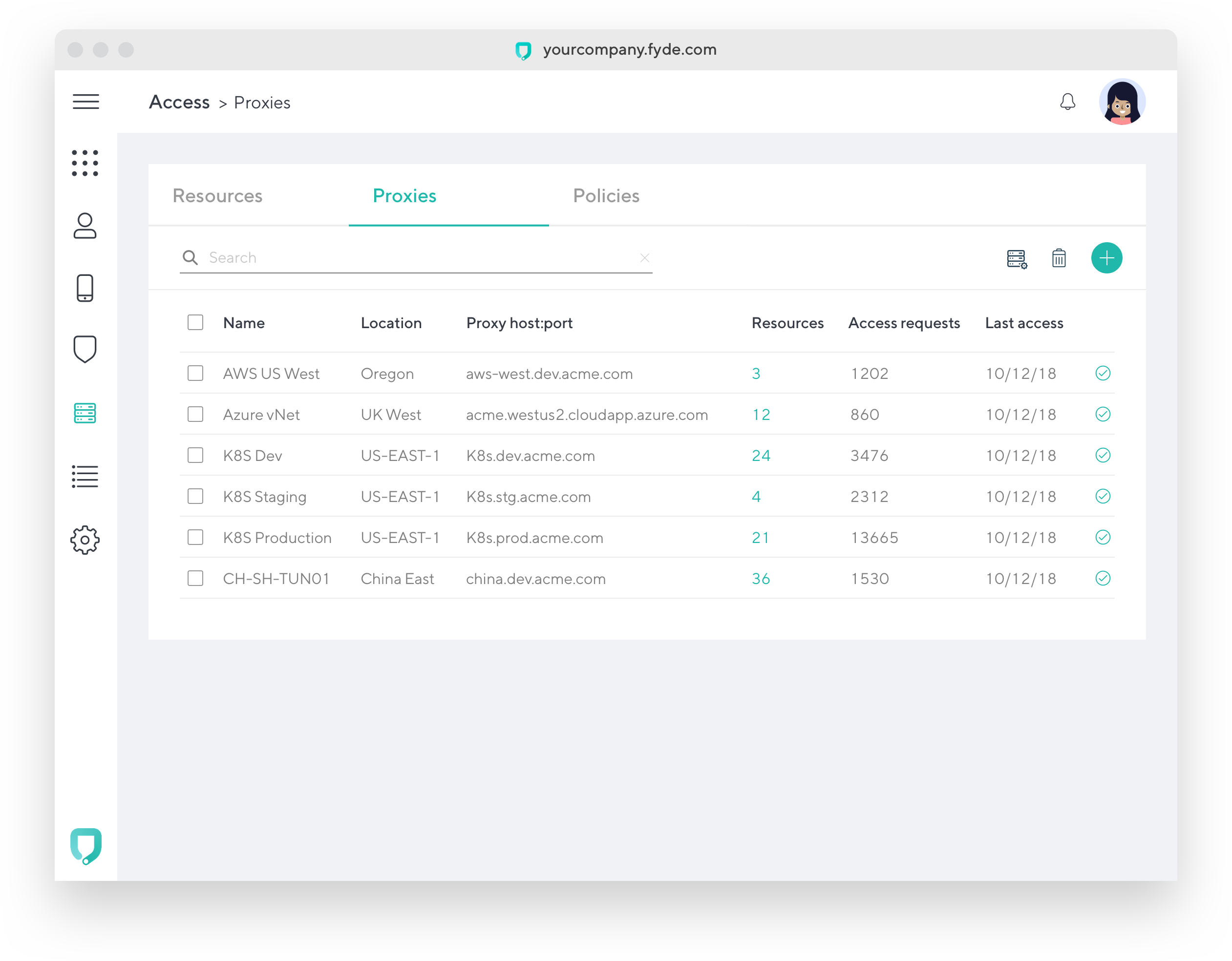This screenshot has height=961, width=1232.
Task: Click the proxy settings server icon
Action: [1017, 259]
